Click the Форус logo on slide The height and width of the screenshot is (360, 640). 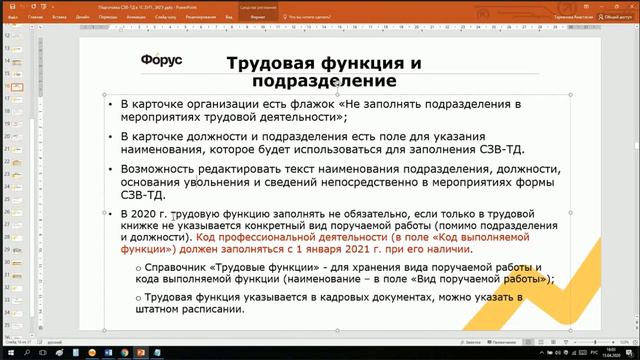[161, 60]
